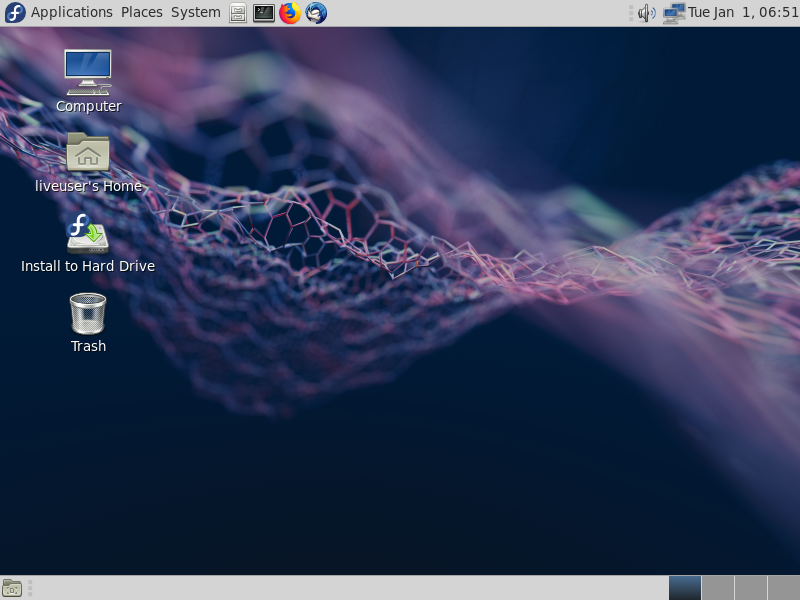Viewport: 800px width, 600px height.
Task: Launch the Thunderbird mail client
Action: [316, 13]
